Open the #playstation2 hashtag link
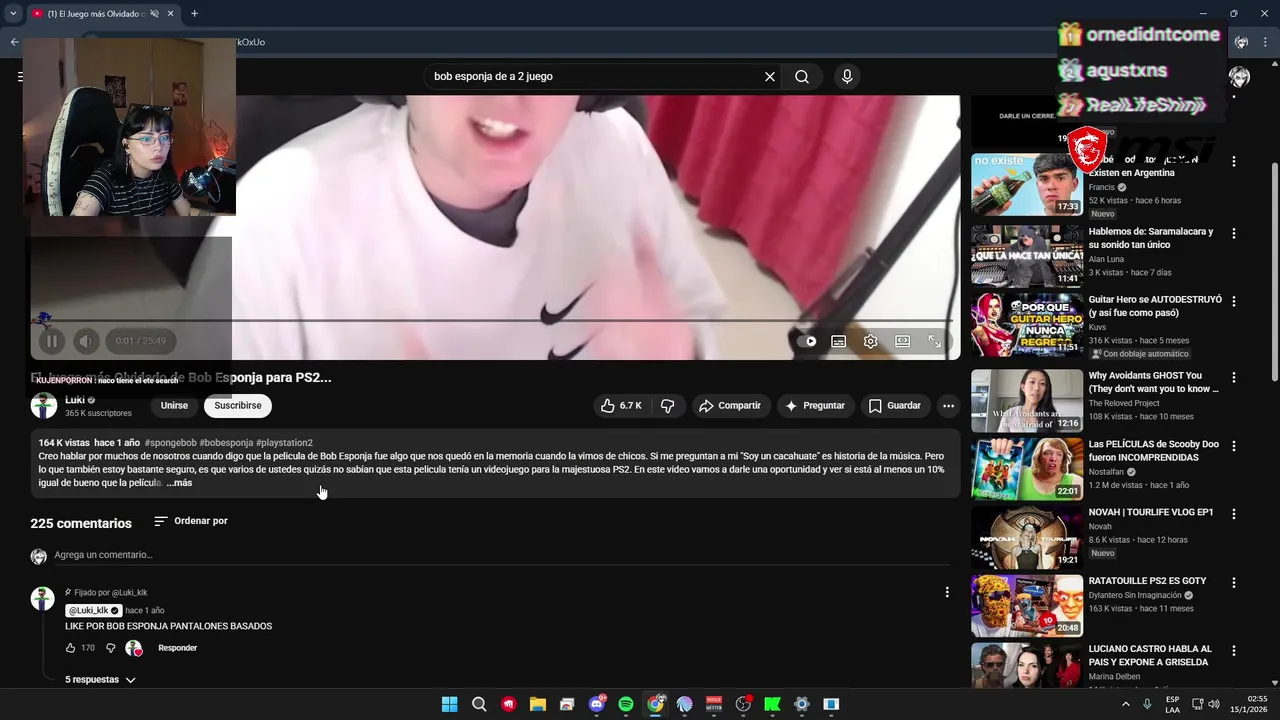 pos(284,443)
